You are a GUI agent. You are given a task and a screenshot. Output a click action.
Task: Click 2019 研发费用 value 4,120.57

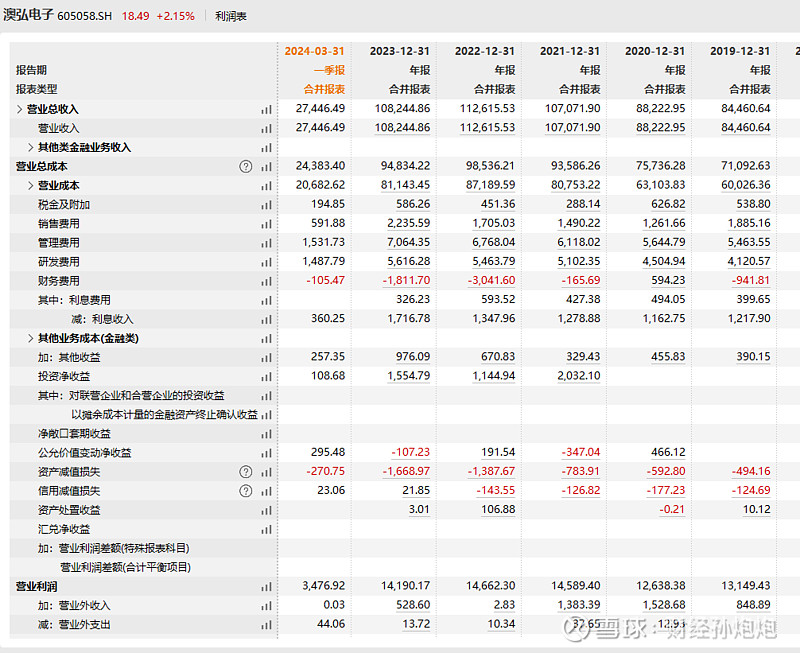pyautogui.click(x=748, y=261)
